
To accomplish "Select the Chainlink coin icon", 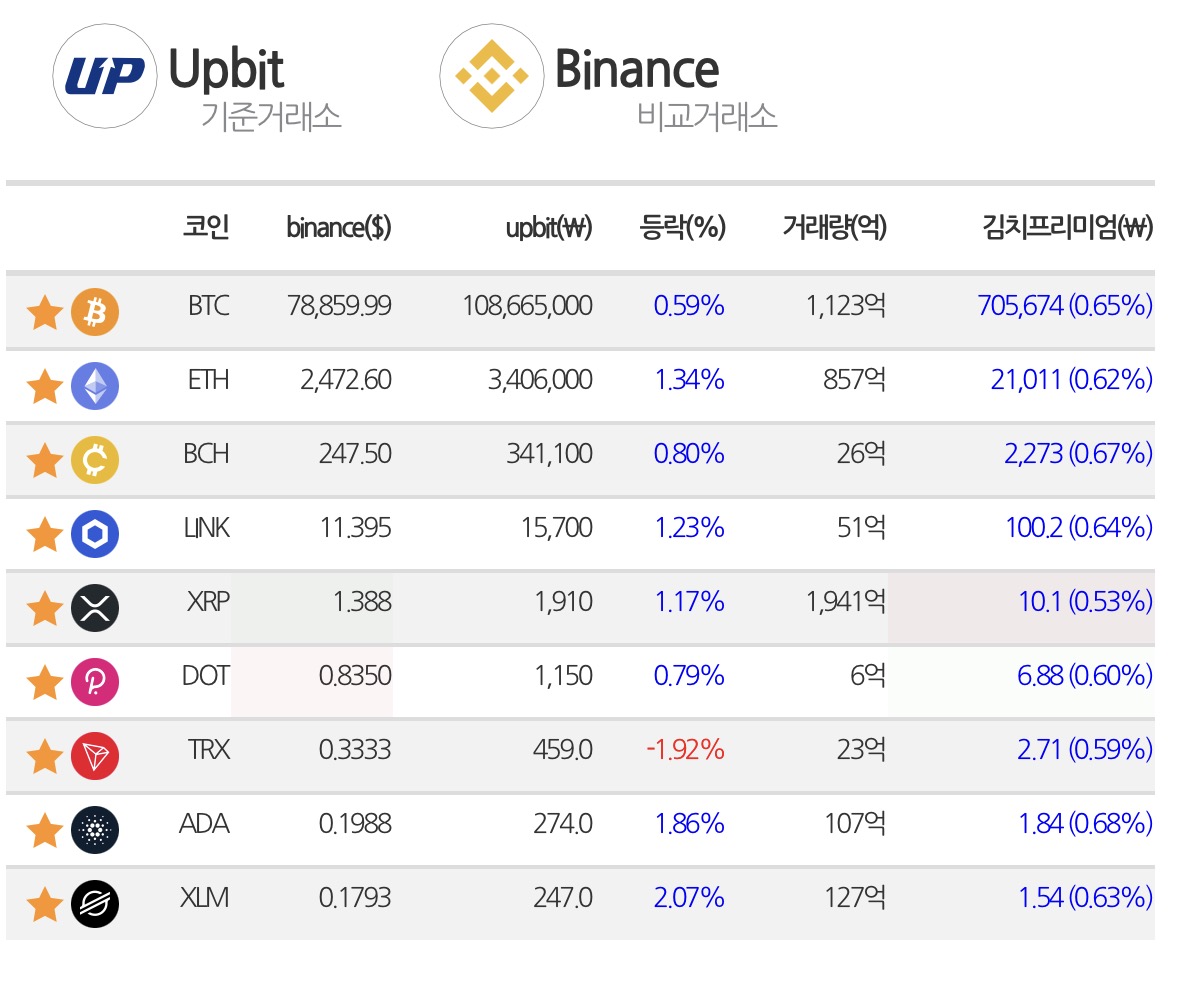I will (95, 534).
